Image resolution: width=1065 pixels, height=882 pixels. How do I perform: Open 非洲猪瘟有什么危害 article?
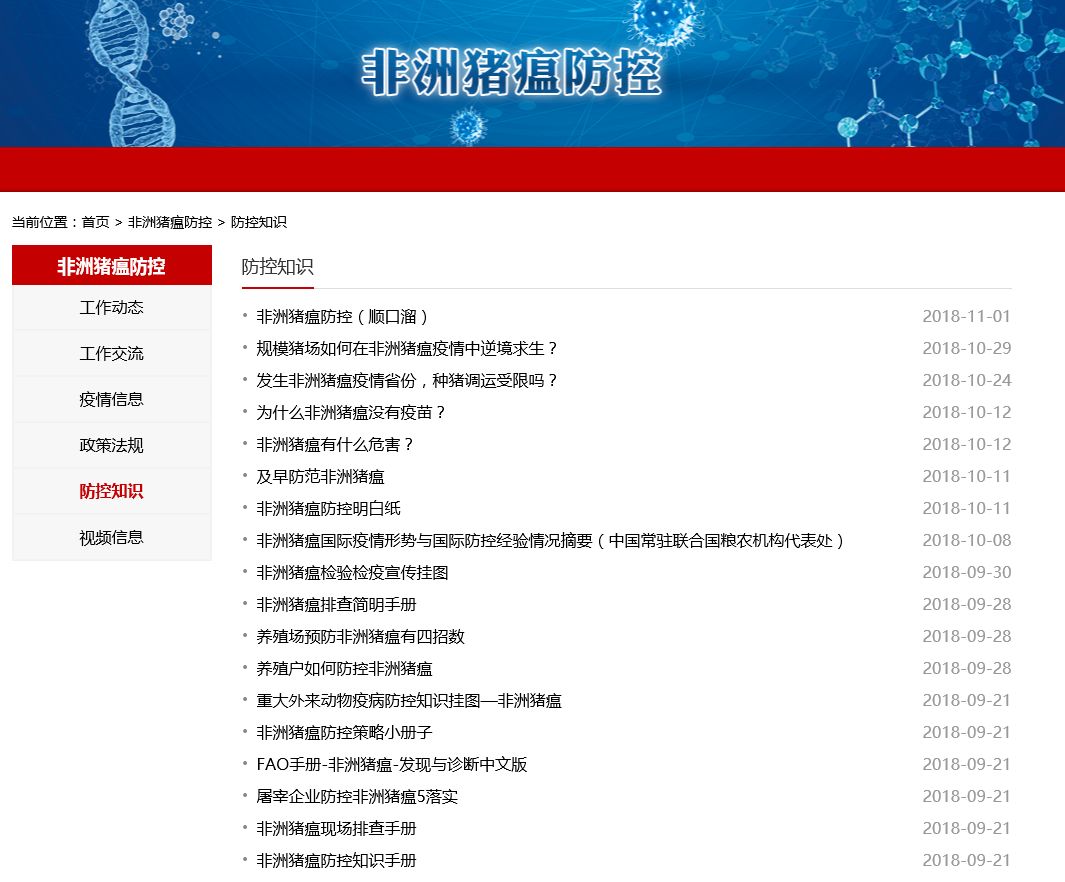coord(335,445)
